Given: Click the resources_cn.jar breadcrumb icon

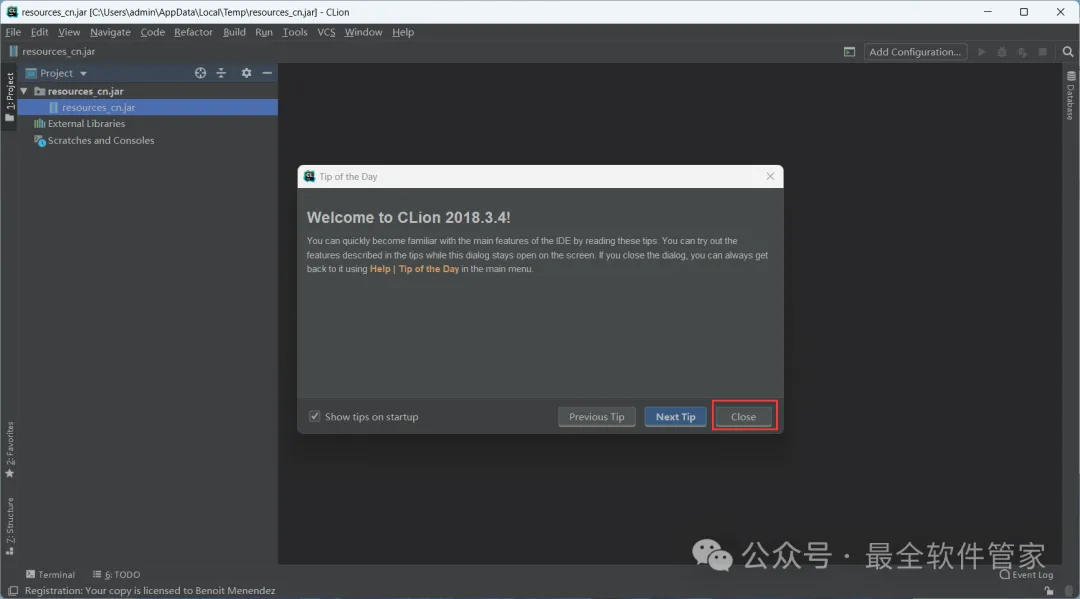Looking at the screenshot, I should pos(13,52).
